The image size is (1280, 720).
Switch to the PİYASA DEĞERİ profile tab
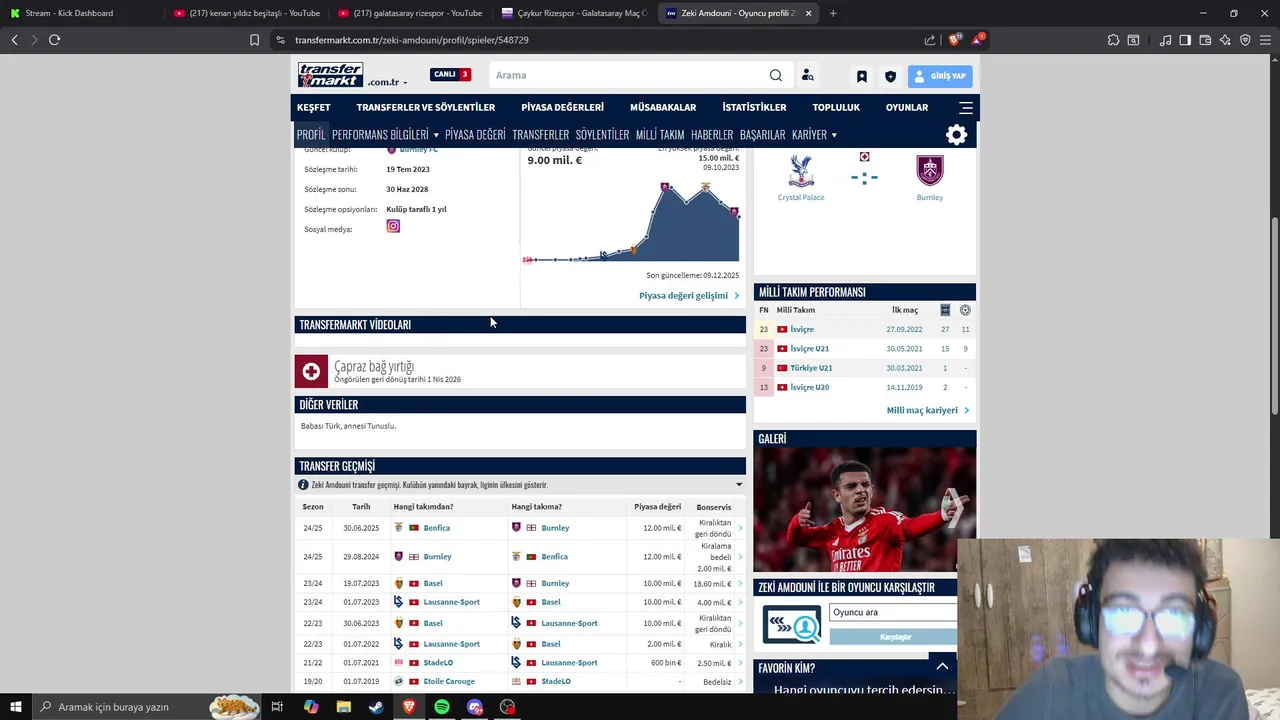pyautogui.click(x=475, y=135)
